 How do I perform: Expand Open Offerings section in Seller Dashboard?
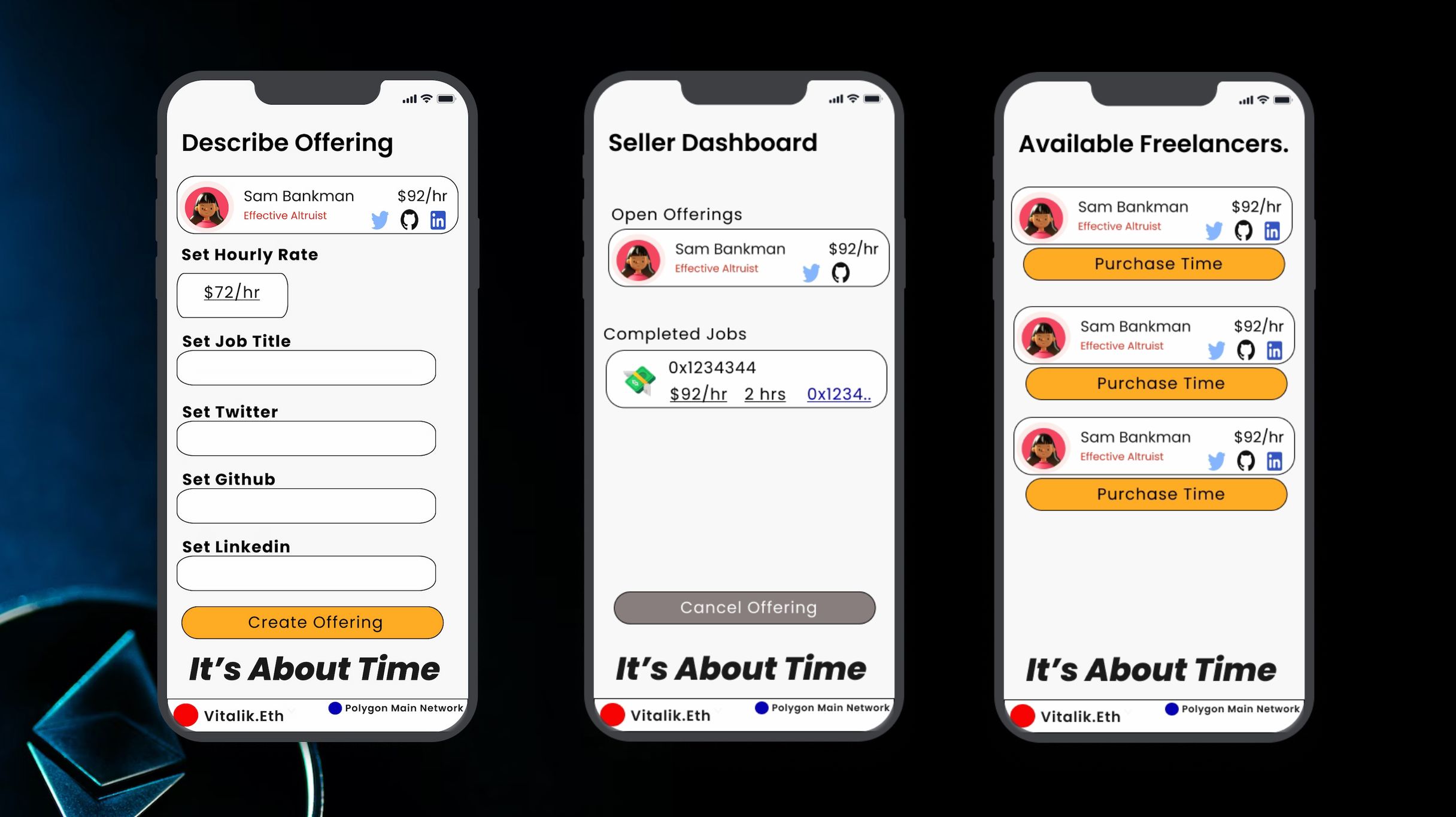click(677, 213)
